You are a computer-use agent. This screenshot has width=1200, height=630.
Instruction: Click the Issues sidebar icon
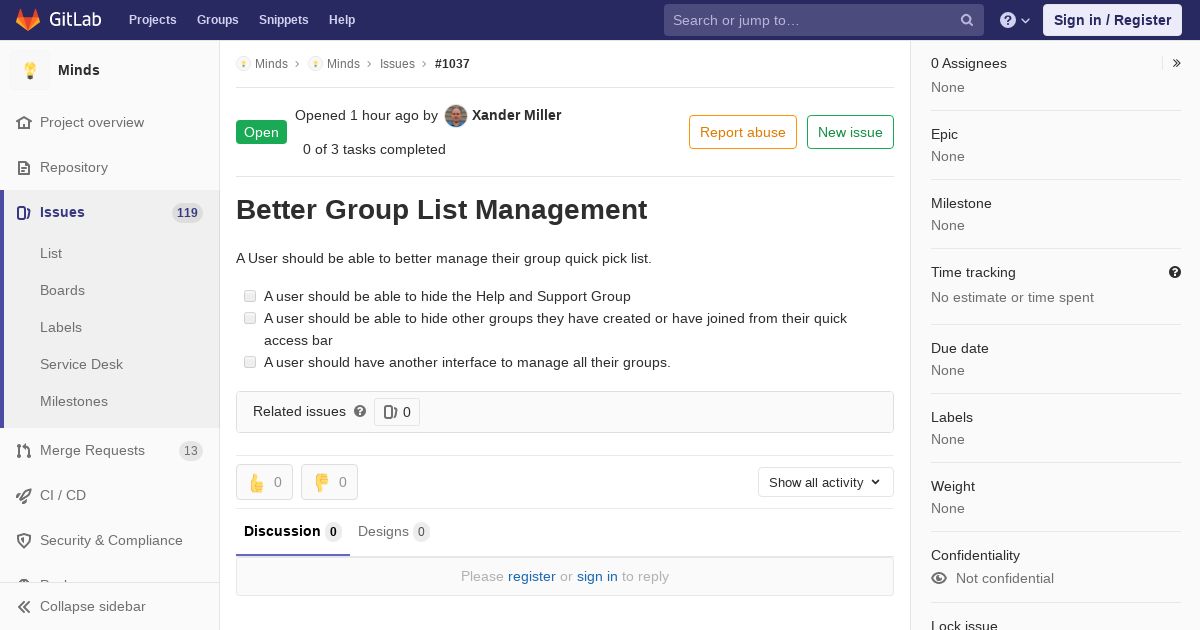click(x=24, y=212)
